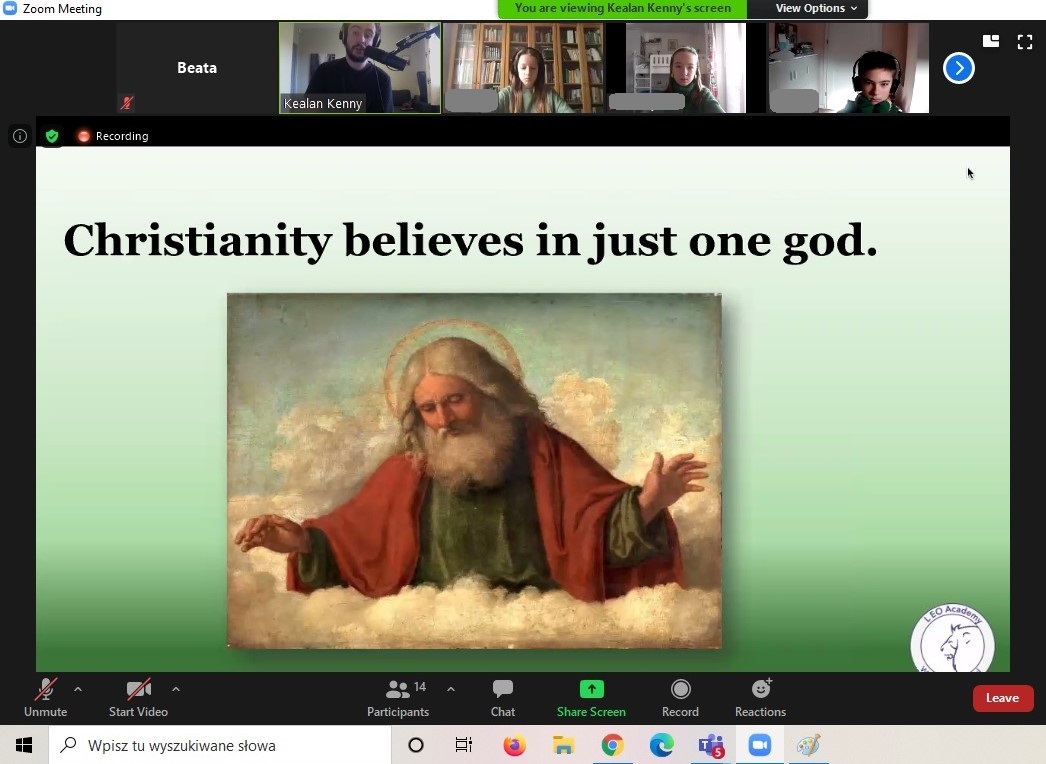Start Video from the toolbar
Screen dimensions: 1046x764
point(138,697)
